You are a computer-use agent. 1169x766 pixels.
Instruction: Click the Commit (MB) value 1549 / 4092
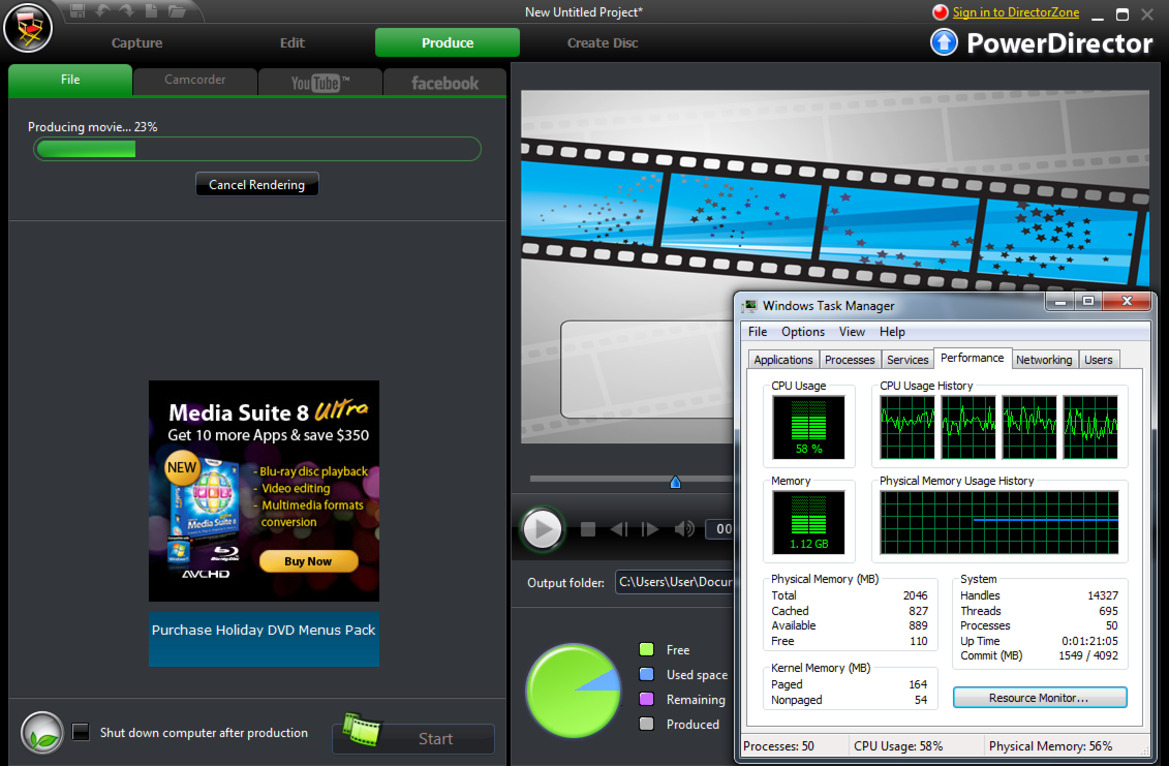tap(1088, 656)
